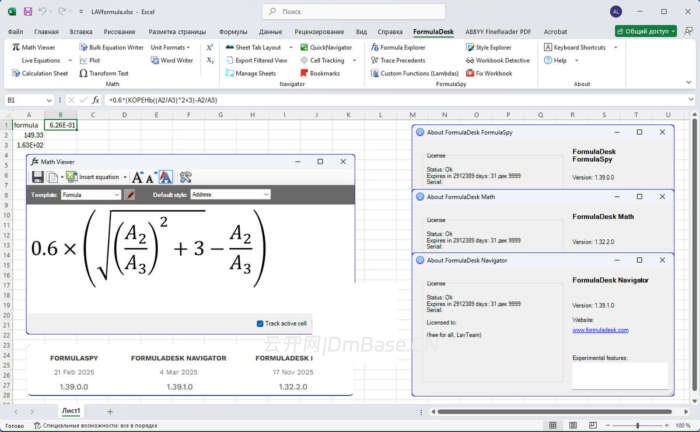Image resolution: width=700 pixels, height=432 pixels.
Task: Switch to the Главная tab
Action: tap(46, 32)
